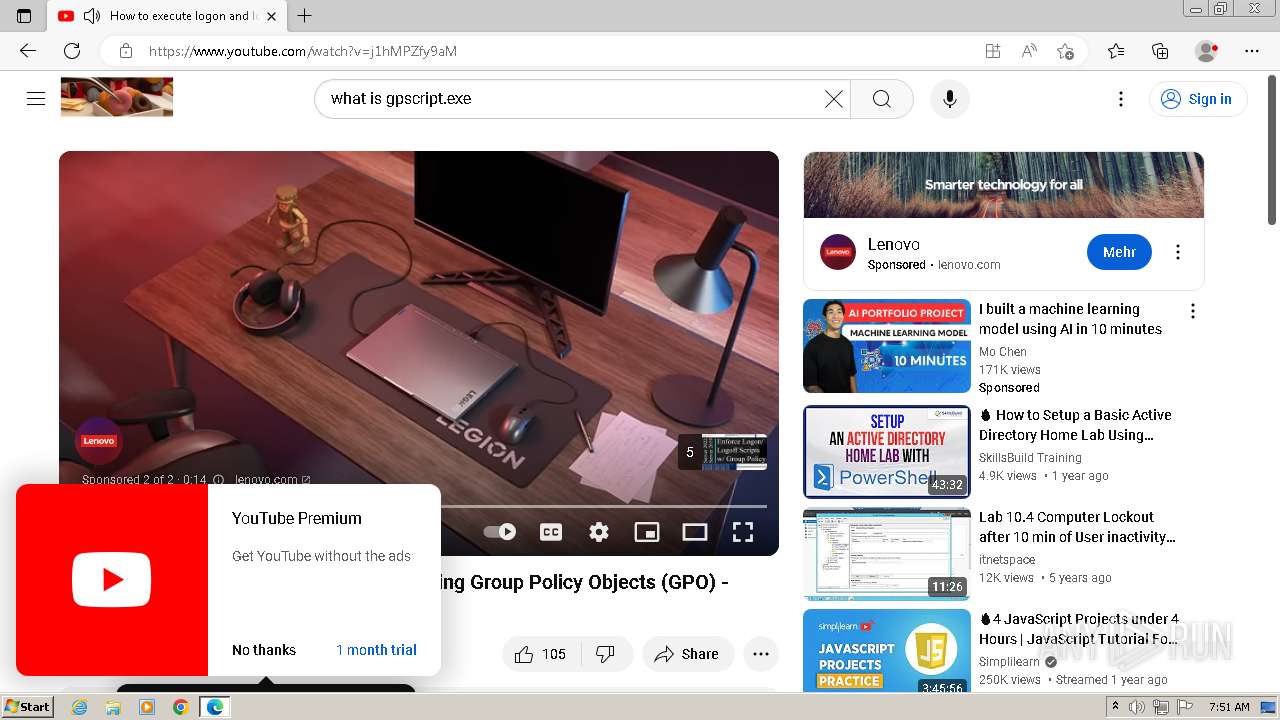This screenshot has width=1280, height=720.
Task: Click the system clock showing 7:51 AM
Action: (1229, 707)
